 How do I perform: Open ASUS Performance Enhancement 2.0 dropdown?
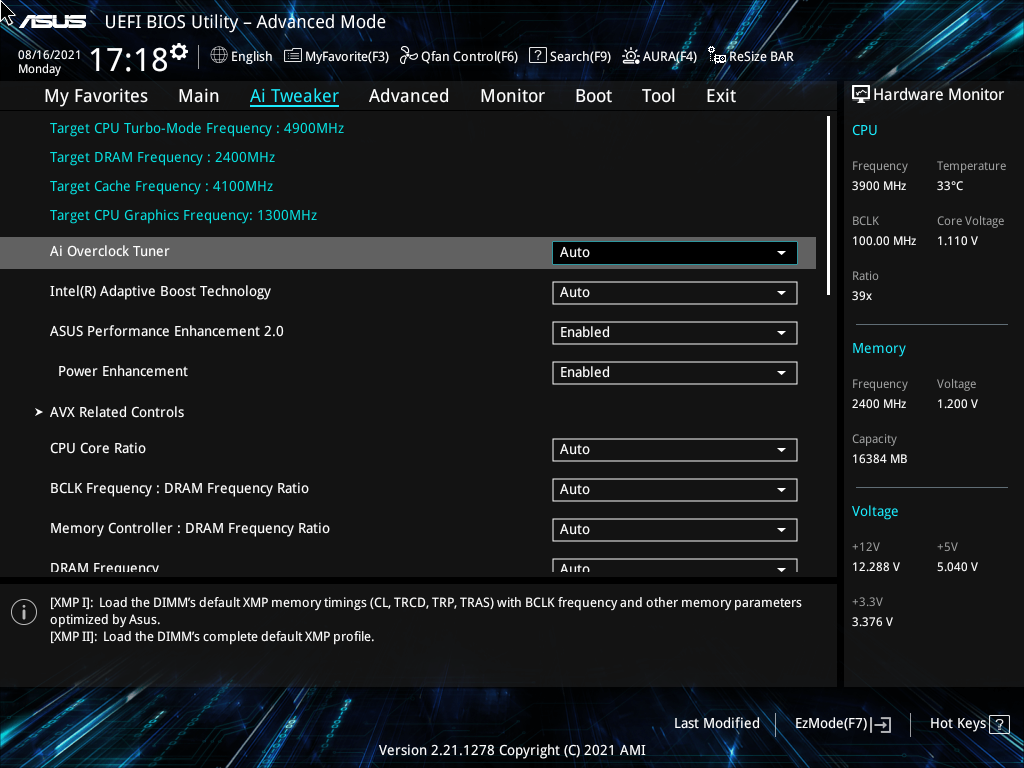675,332
